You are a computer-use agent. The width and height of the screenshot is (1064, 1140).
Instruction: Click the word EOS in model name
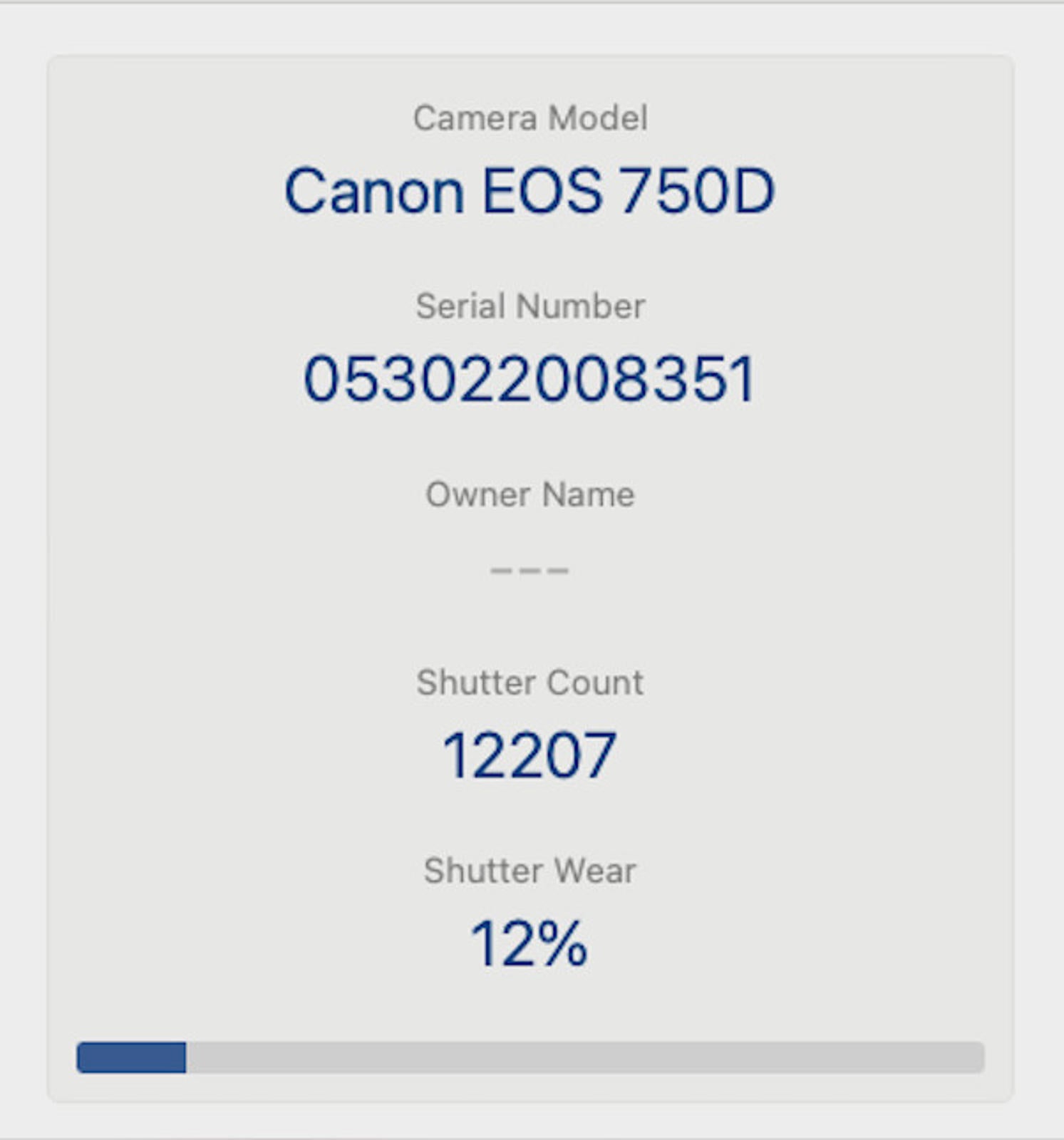(x=542, y=191)
